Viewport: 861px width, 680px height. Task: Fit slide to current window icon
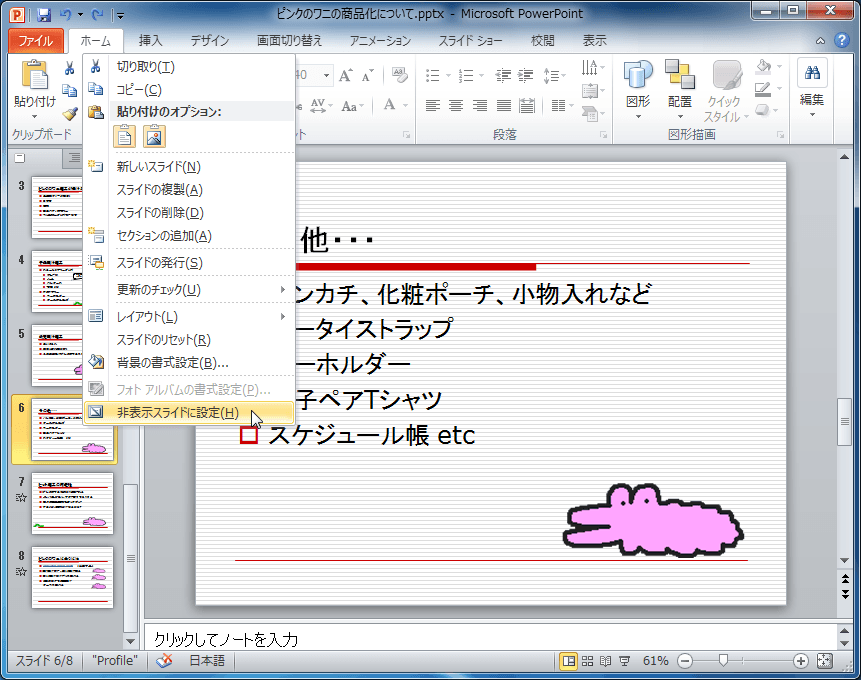(825, 661)
